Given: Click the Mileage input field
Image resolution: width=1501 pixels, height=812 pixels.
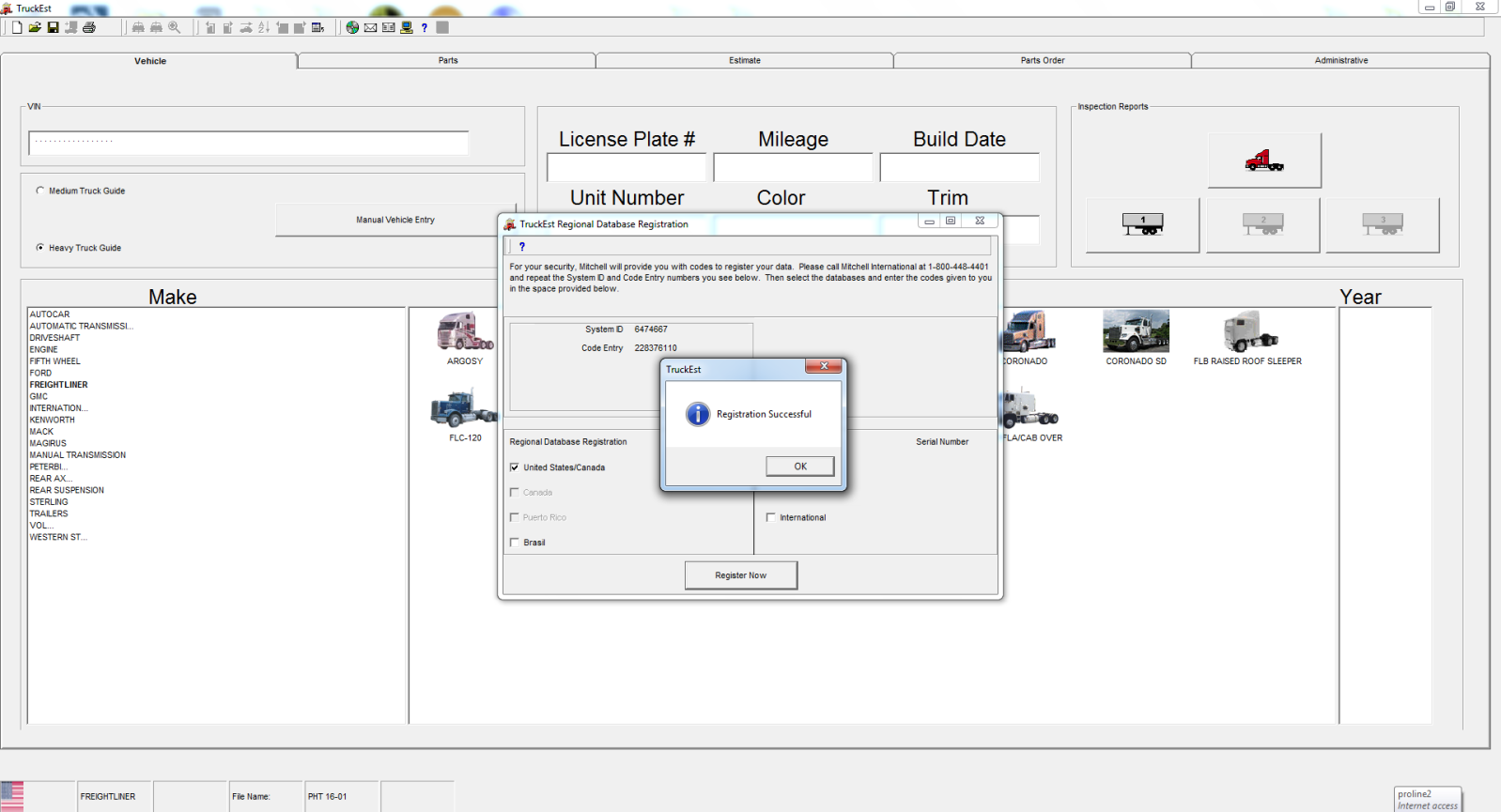Looking at the screenshot, I should coord(793,168).
